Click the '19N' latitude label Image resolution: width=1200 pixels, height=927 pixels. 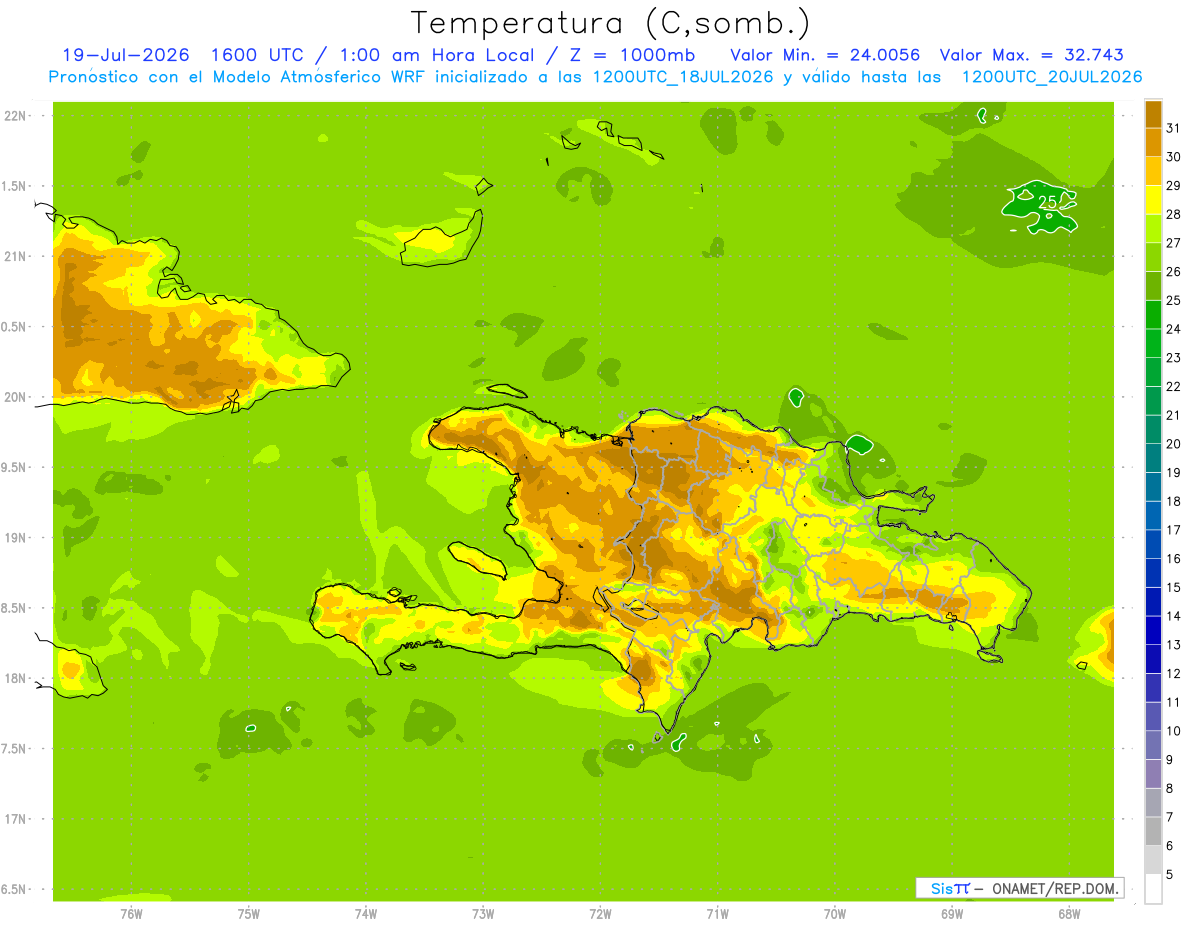pyautogui.click(x=14, y=538)
